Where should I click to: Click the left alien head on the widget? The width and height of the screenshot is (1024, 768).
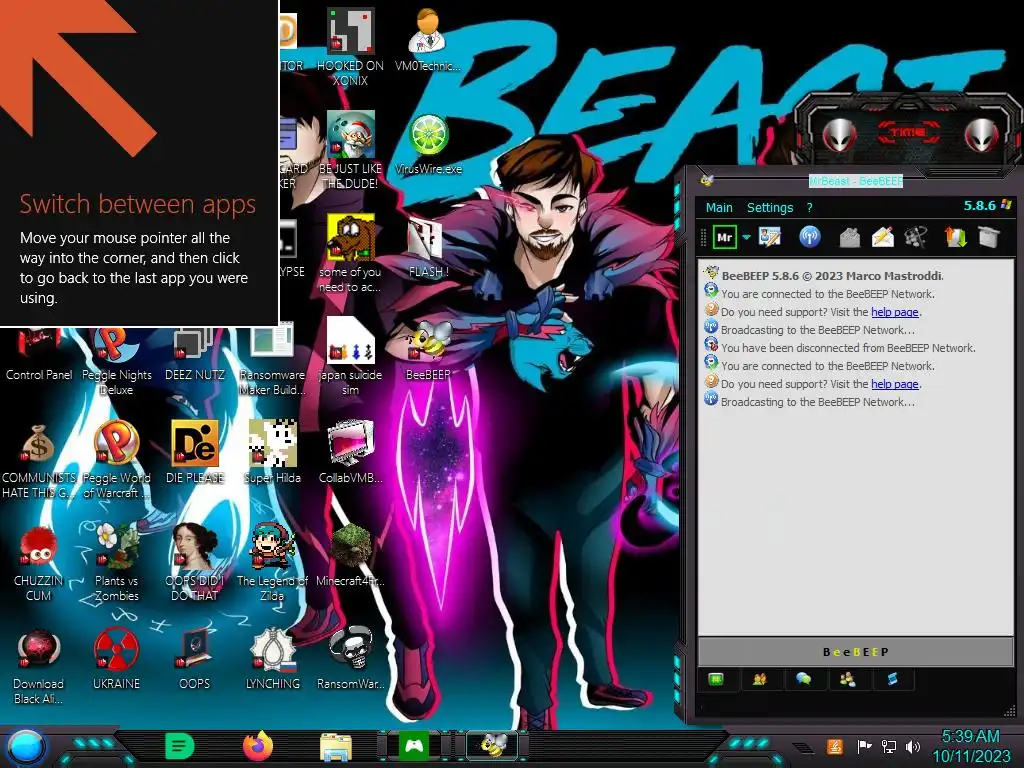[839, 136]
